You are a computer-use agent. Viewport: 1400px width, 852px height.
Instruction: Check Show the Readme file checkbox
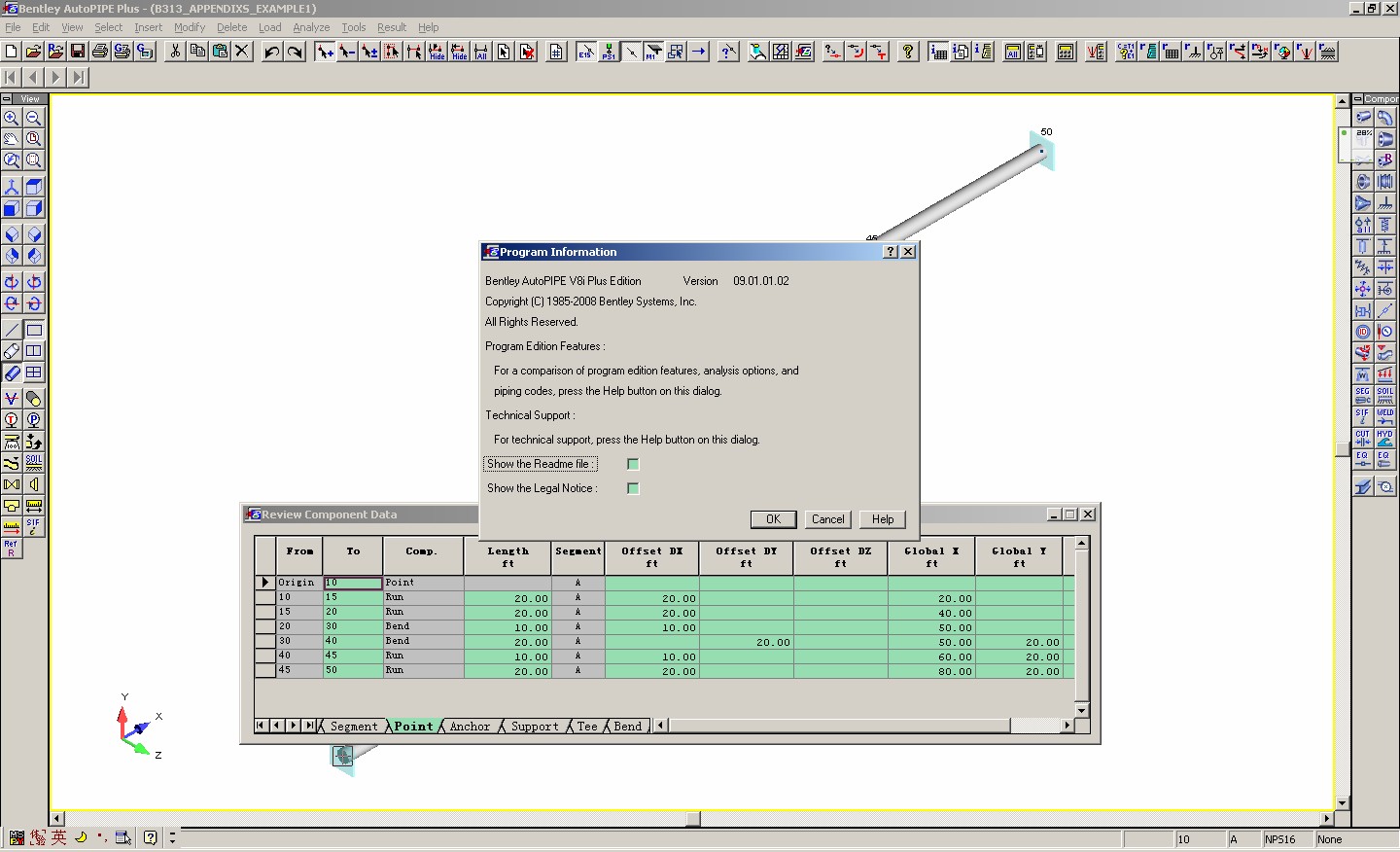tap(633, 464)
